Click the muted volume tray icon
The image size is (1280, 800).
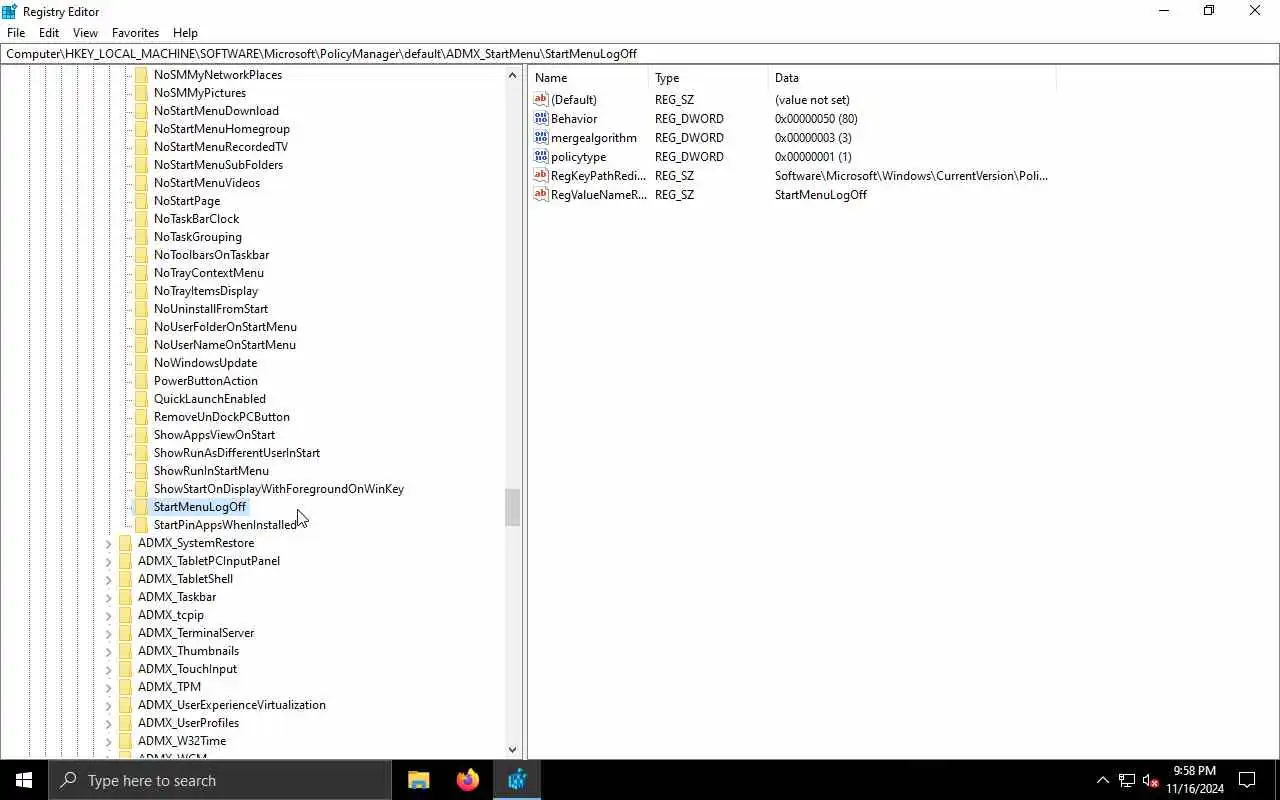click(x=1151, y=780)
